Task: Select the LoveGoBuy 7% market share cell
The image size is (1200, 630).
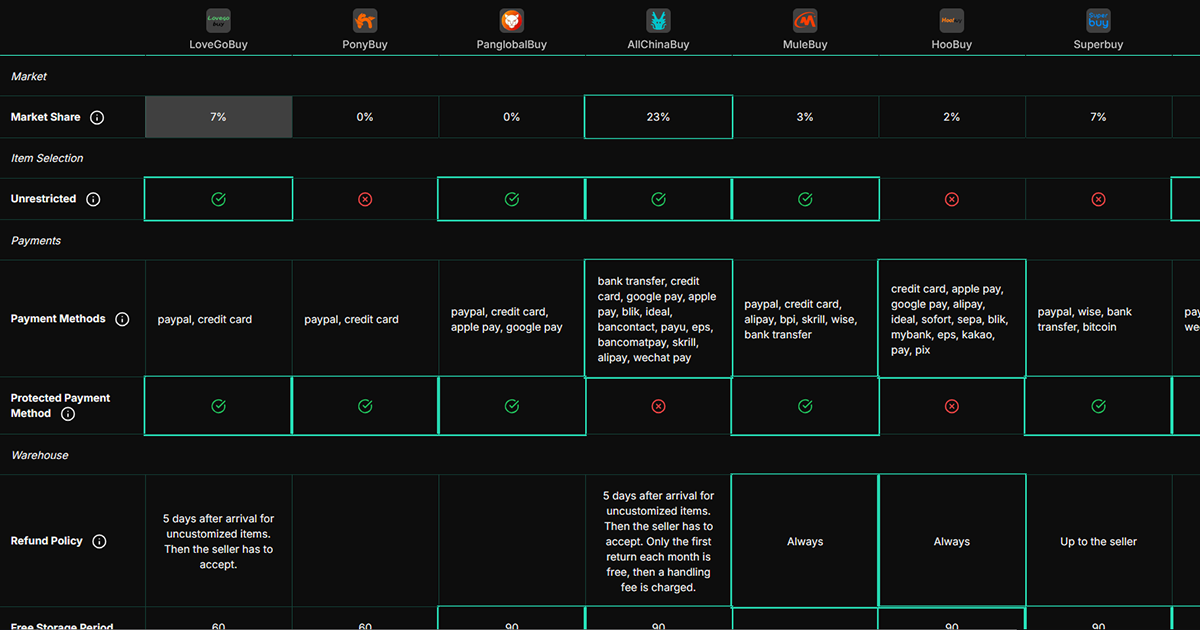Action: click(x=218, y=117)
